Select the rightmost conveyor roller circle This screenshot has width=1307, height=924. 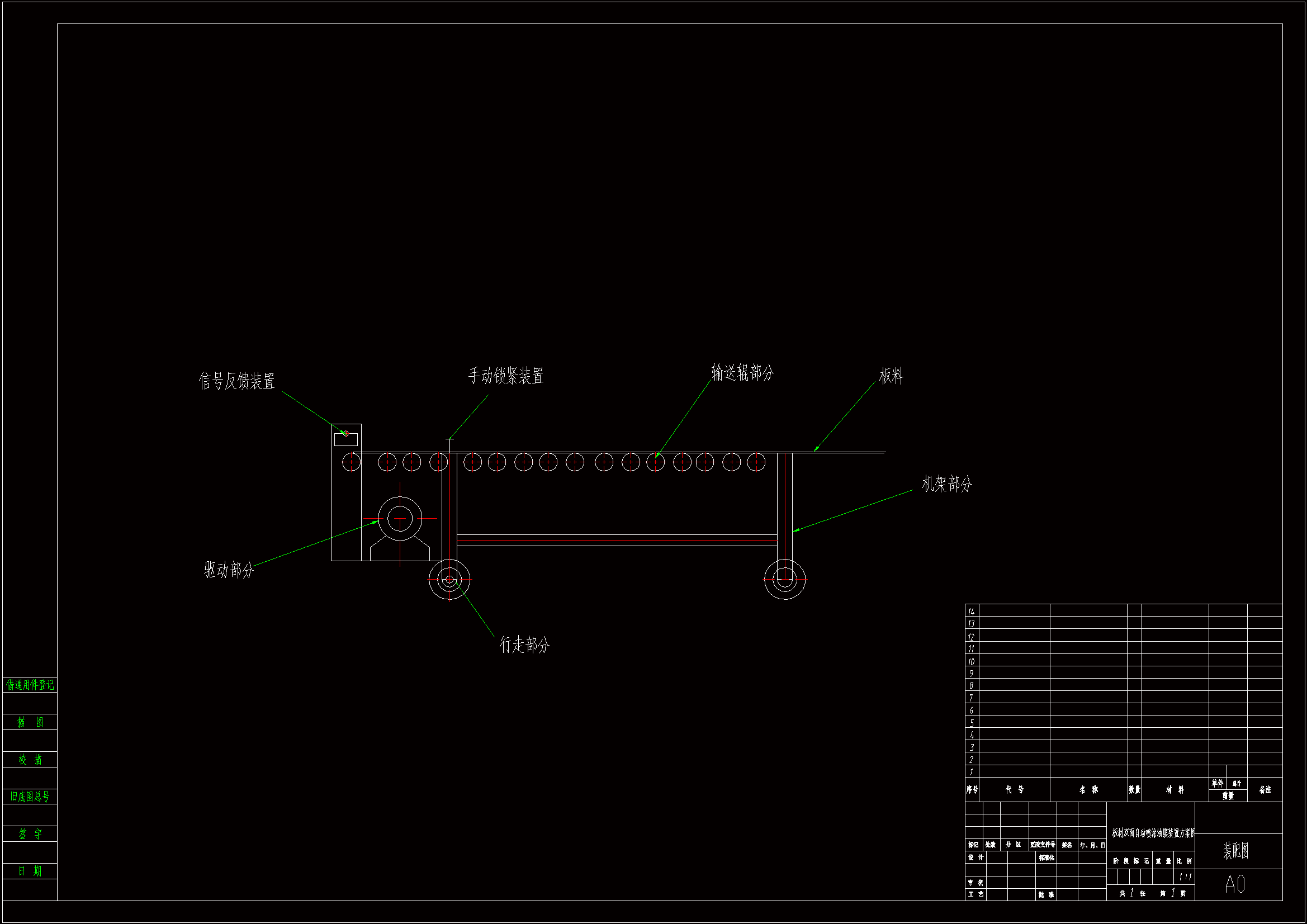[x=756, y=462]
